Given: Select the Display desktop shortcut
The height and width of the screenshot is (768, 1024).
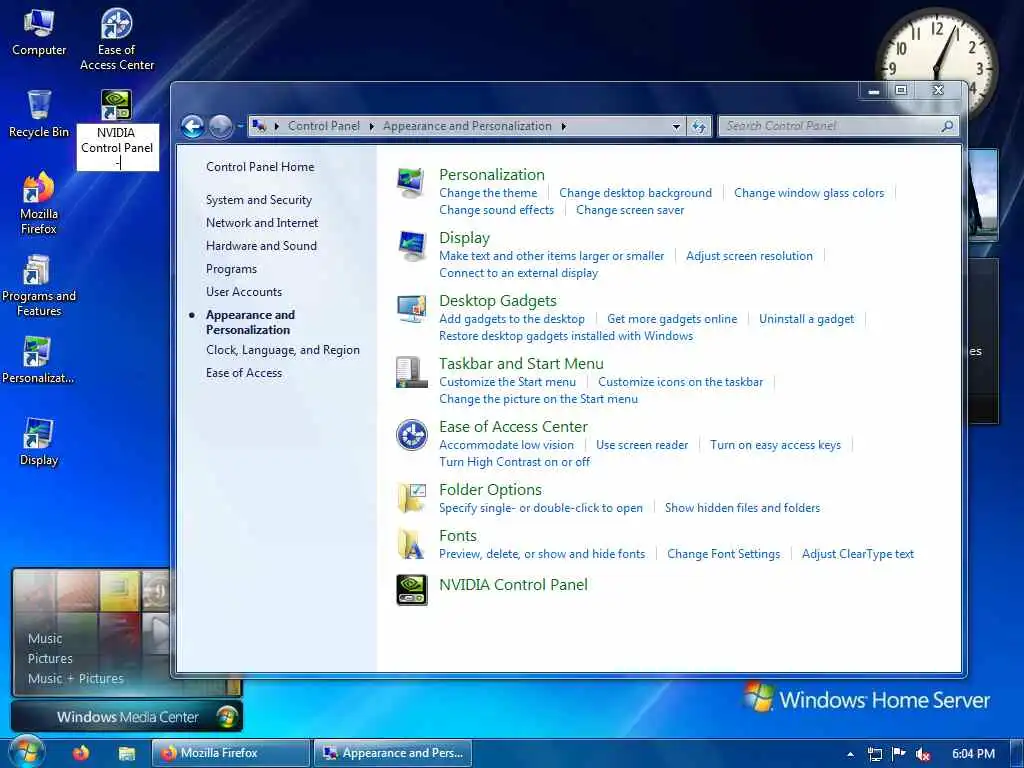Looking at the screenshot, I should click(x=39, y=442).
